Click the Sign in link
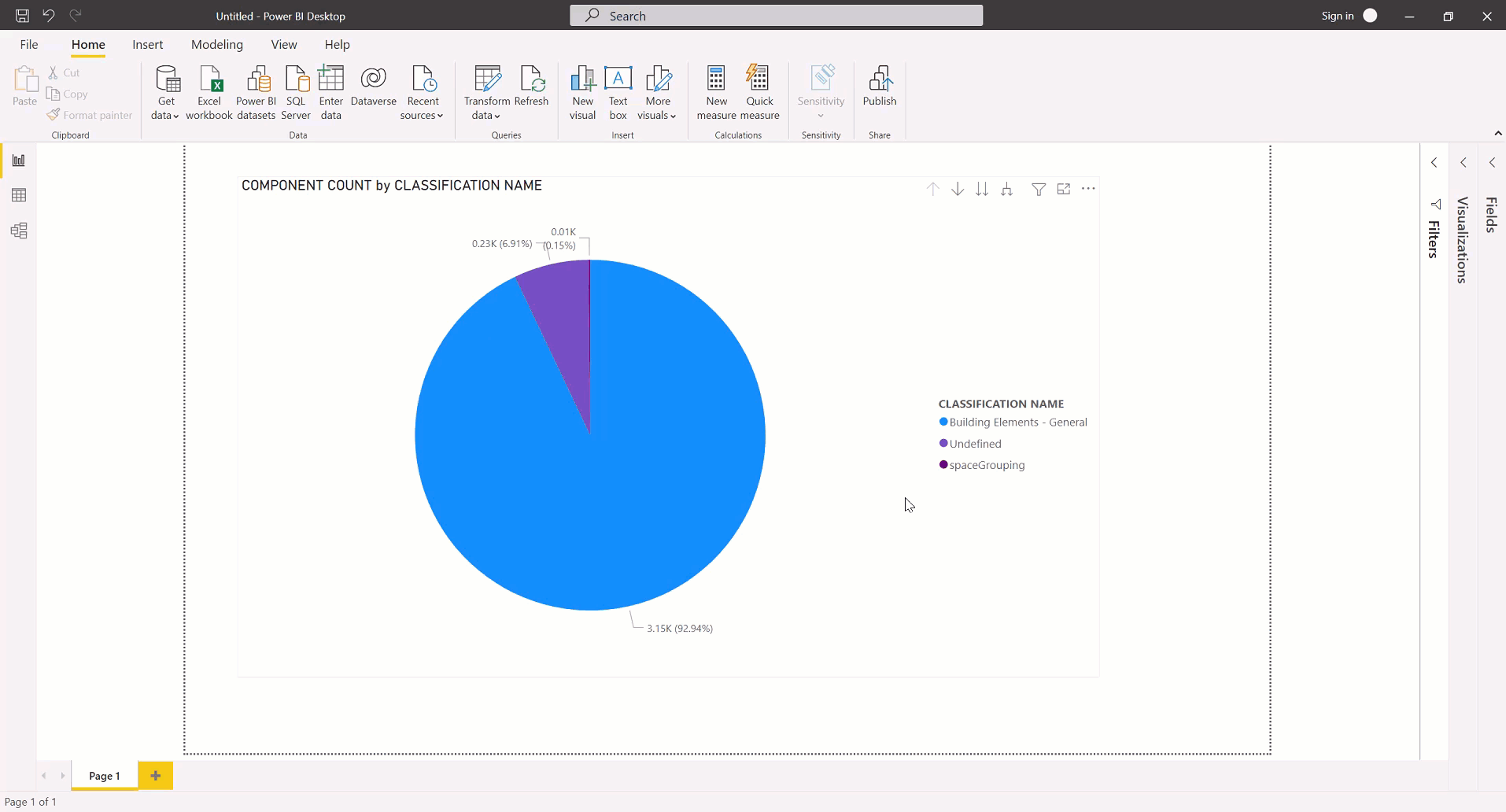Screen dimensions: 1506x812 [x=1338, y=16]
